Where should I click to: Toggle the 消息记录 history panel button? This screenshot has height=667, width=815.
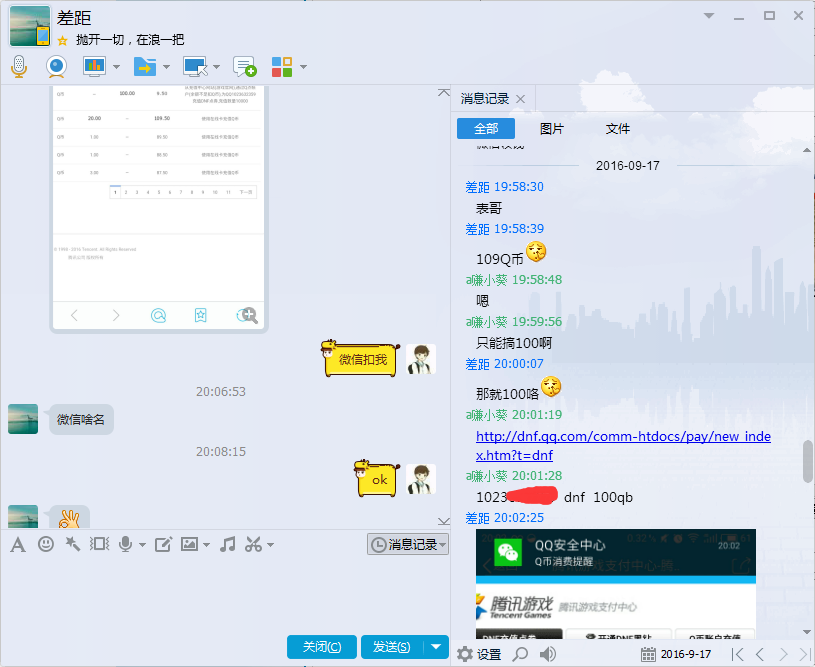(x=407, y=544)
